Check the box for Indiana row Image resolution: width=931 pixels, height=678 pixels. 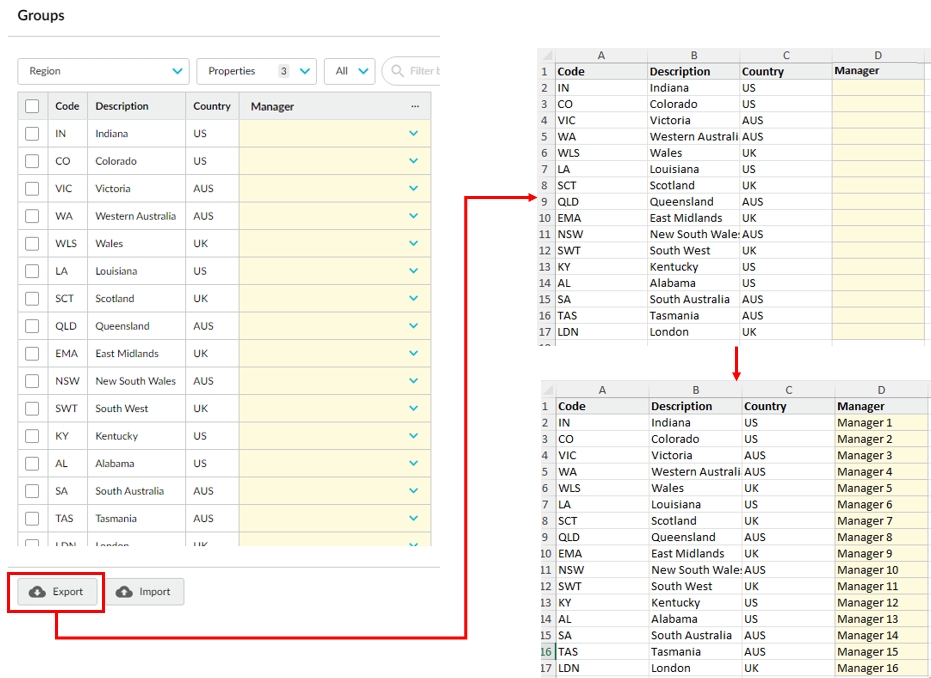click(x=32, y=134)
